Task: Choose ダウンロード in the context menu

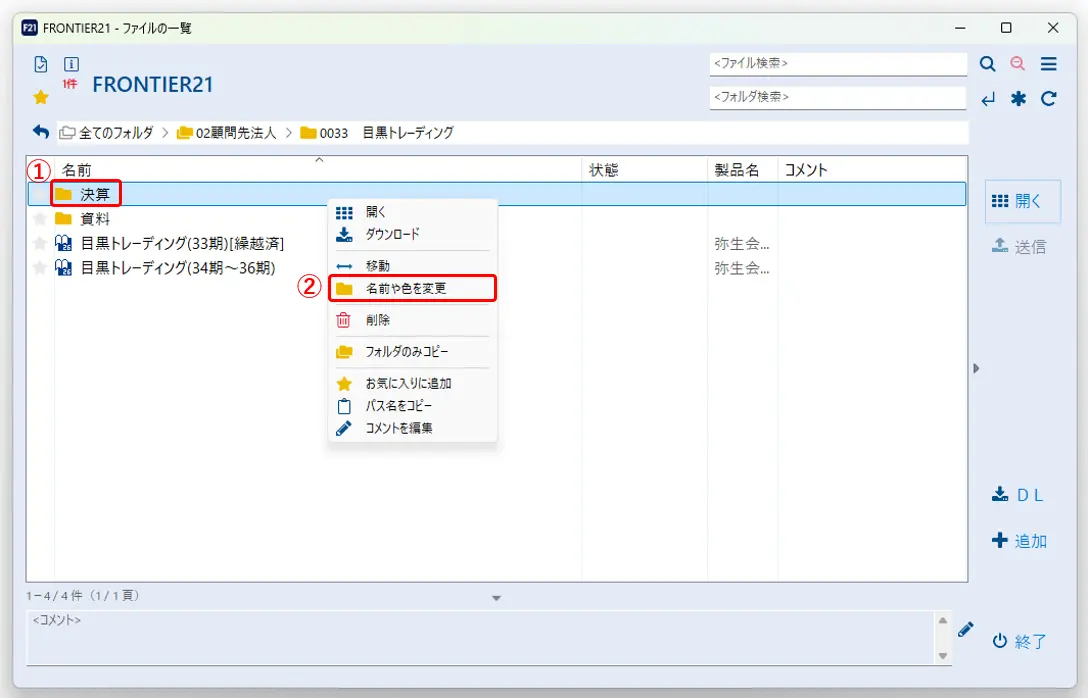Action: [x=413, y=235]
